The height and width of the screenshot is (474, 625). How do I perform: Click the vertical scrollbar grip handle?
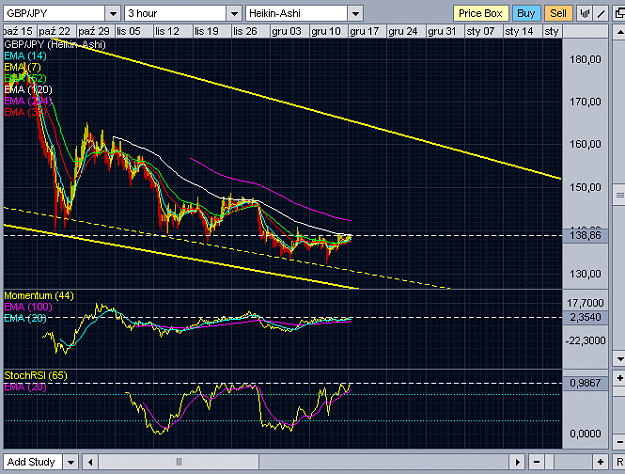tap(619, 195)
